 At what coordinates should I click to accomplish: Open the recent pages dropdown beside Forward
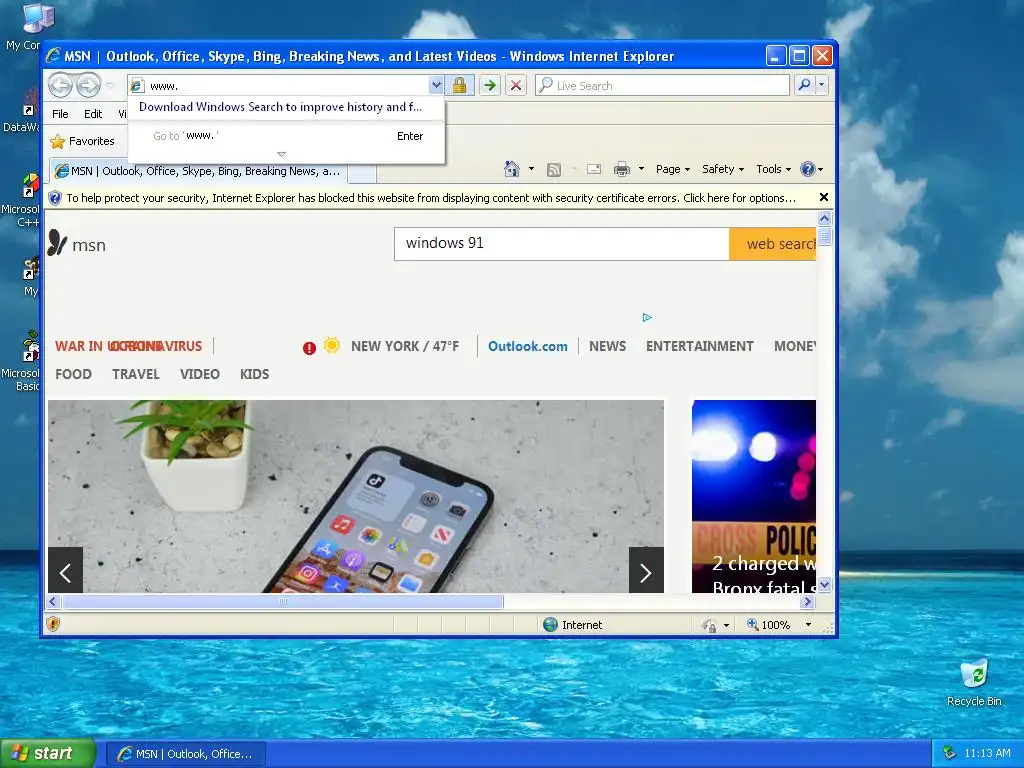pyautogui.click(x=110, y=85)
